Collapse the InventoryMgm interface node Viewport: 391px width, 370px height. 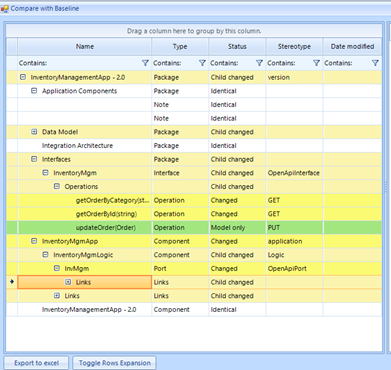pyautogui.click(x=45, y=173)
